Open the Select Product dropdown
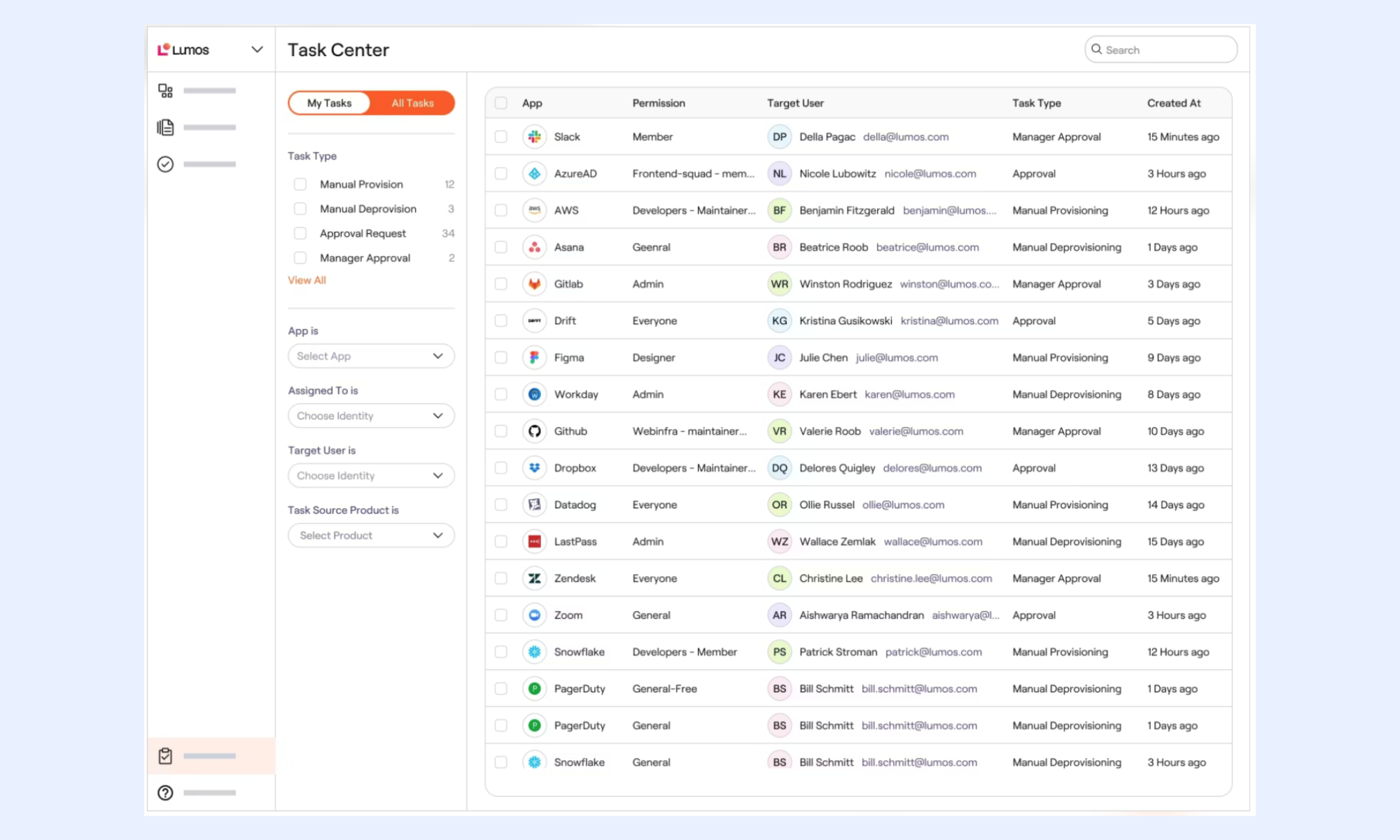The image size is (1400, 840). point(371,535)
